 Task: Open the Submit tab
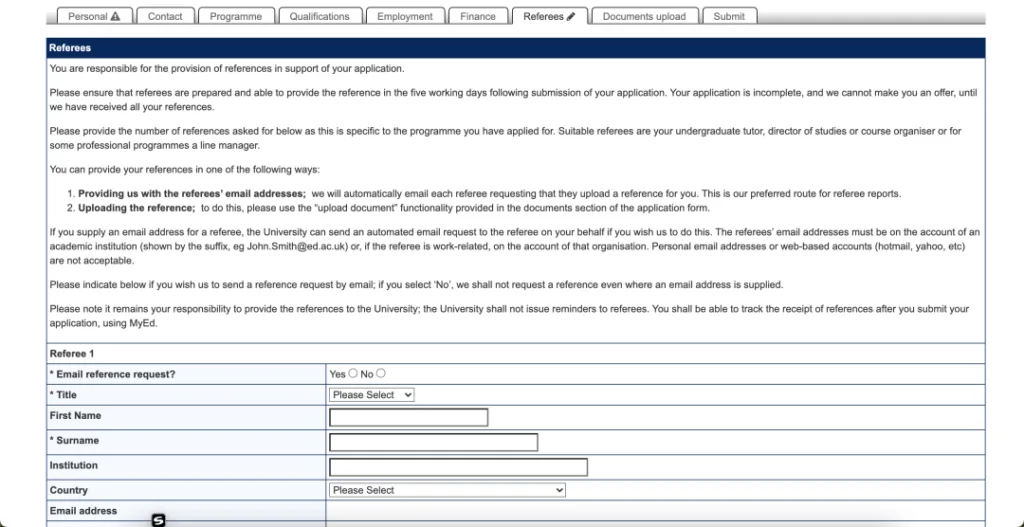coord(728,17)
